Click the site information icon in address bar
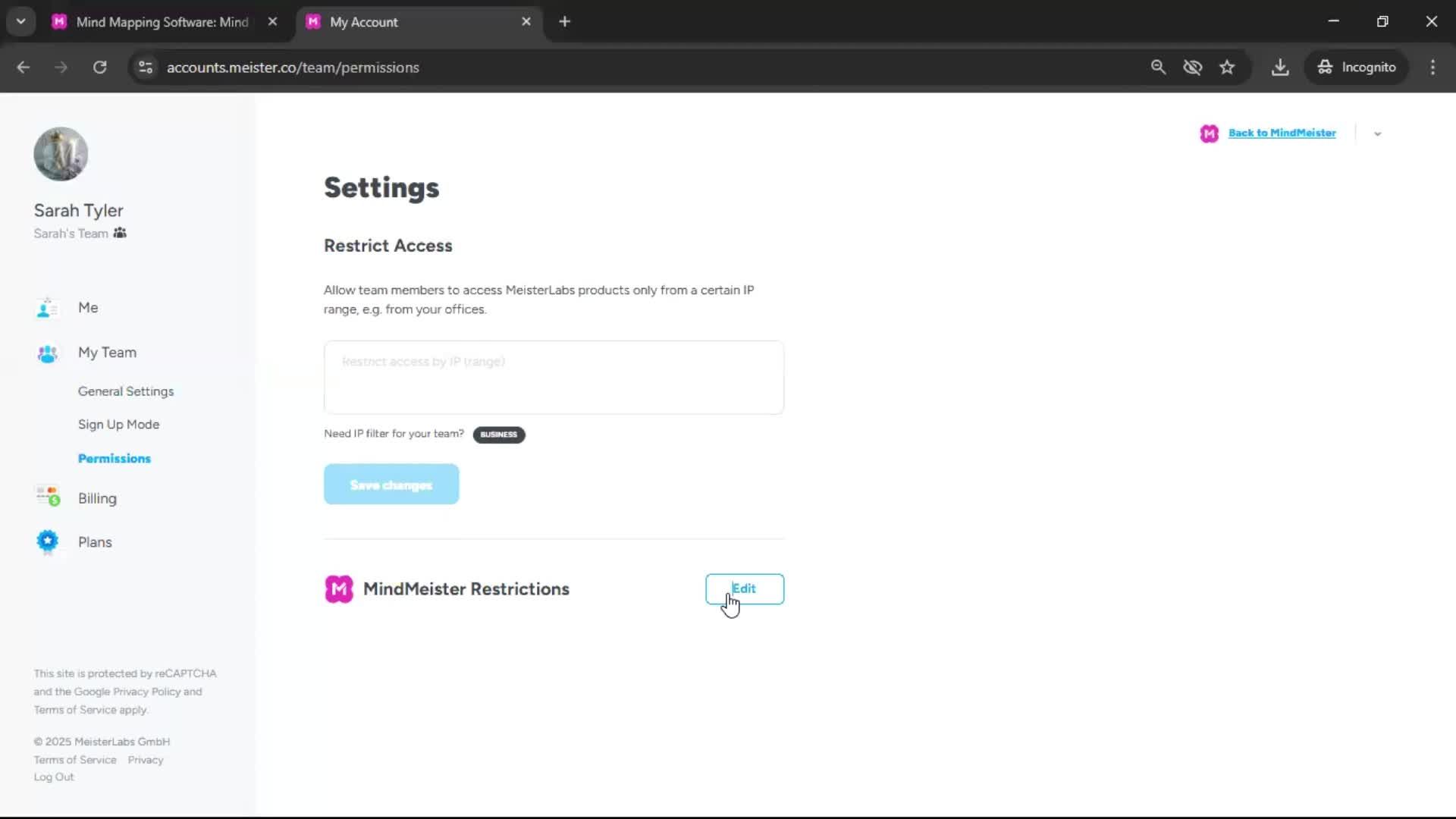The height and width of the screenshot is (819, 1456). (146, 67)
